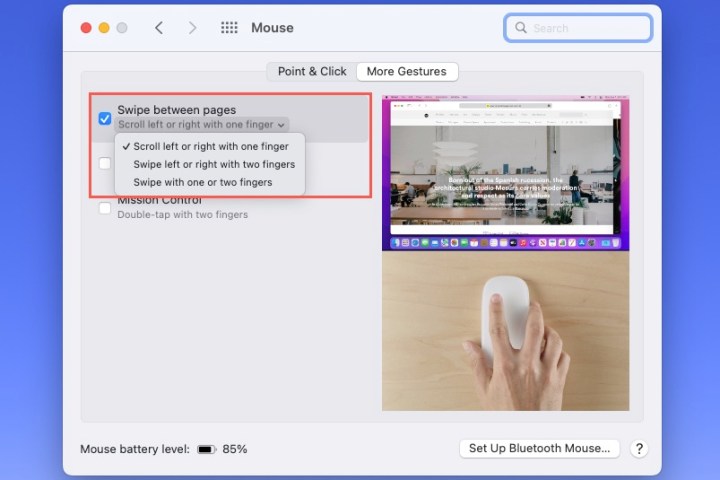The image size is (720, 480).
Task: Click the Mouse battery level label
Action: [135, 449]
